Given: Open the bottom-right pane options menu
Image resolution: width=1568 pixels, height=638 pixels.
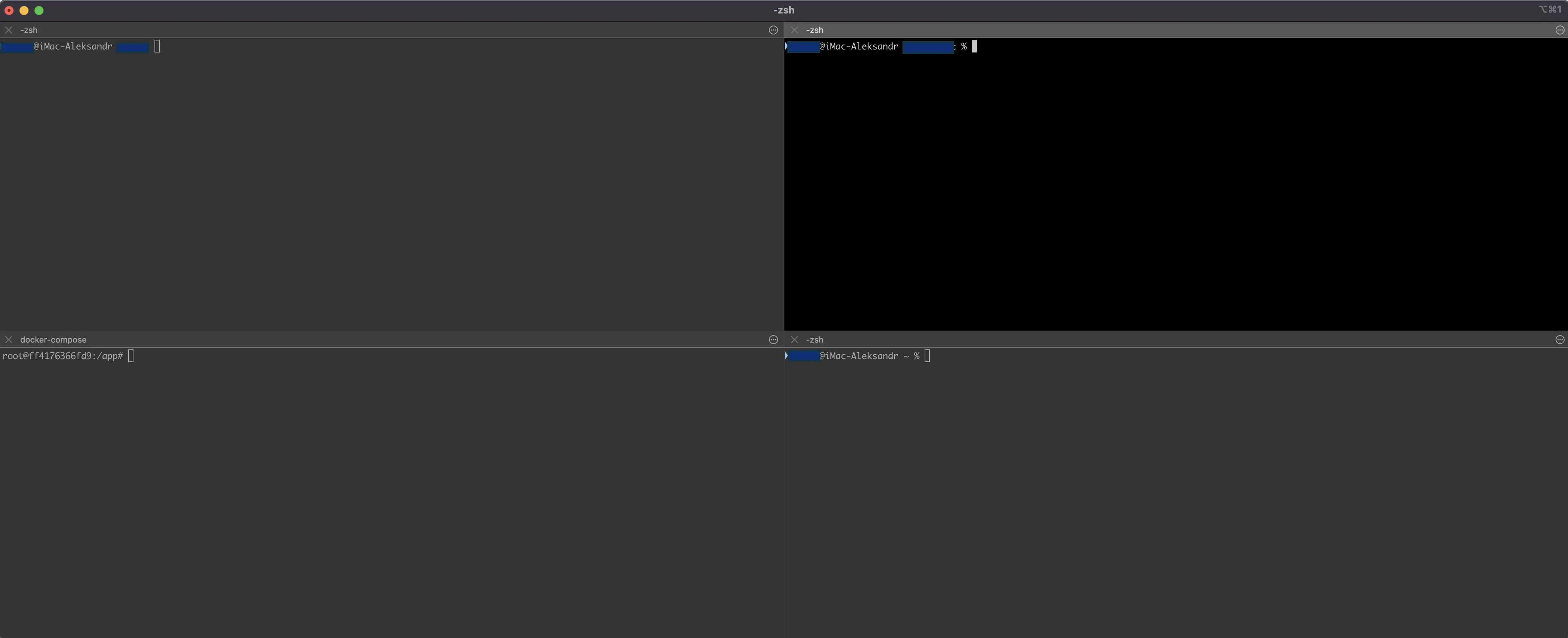Looking at the screenshot, I should [x=1559, y=340].
